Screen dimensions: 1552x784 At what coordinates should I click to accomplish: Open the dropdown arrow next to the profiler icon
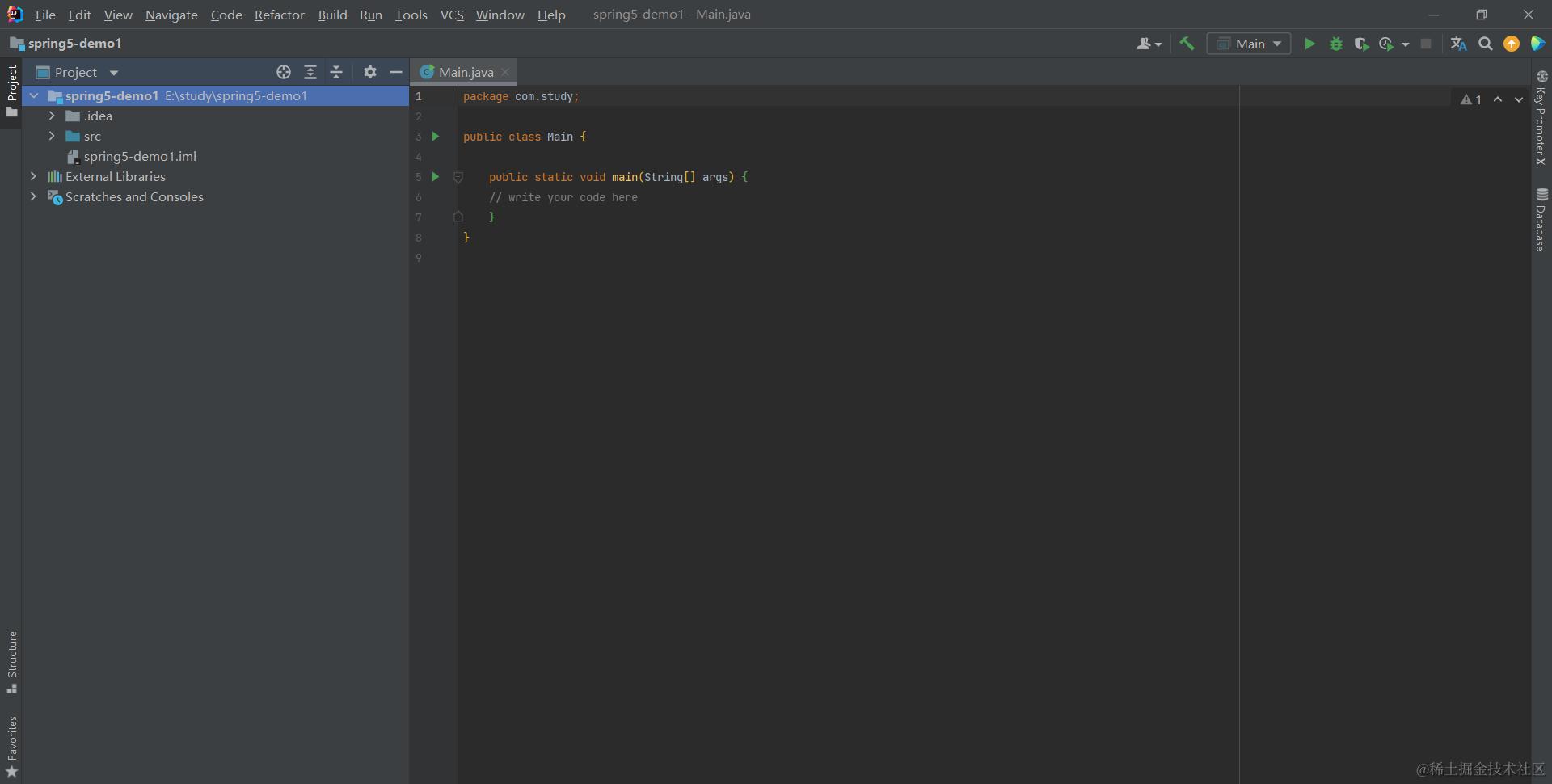click(x=1406, y=44)
